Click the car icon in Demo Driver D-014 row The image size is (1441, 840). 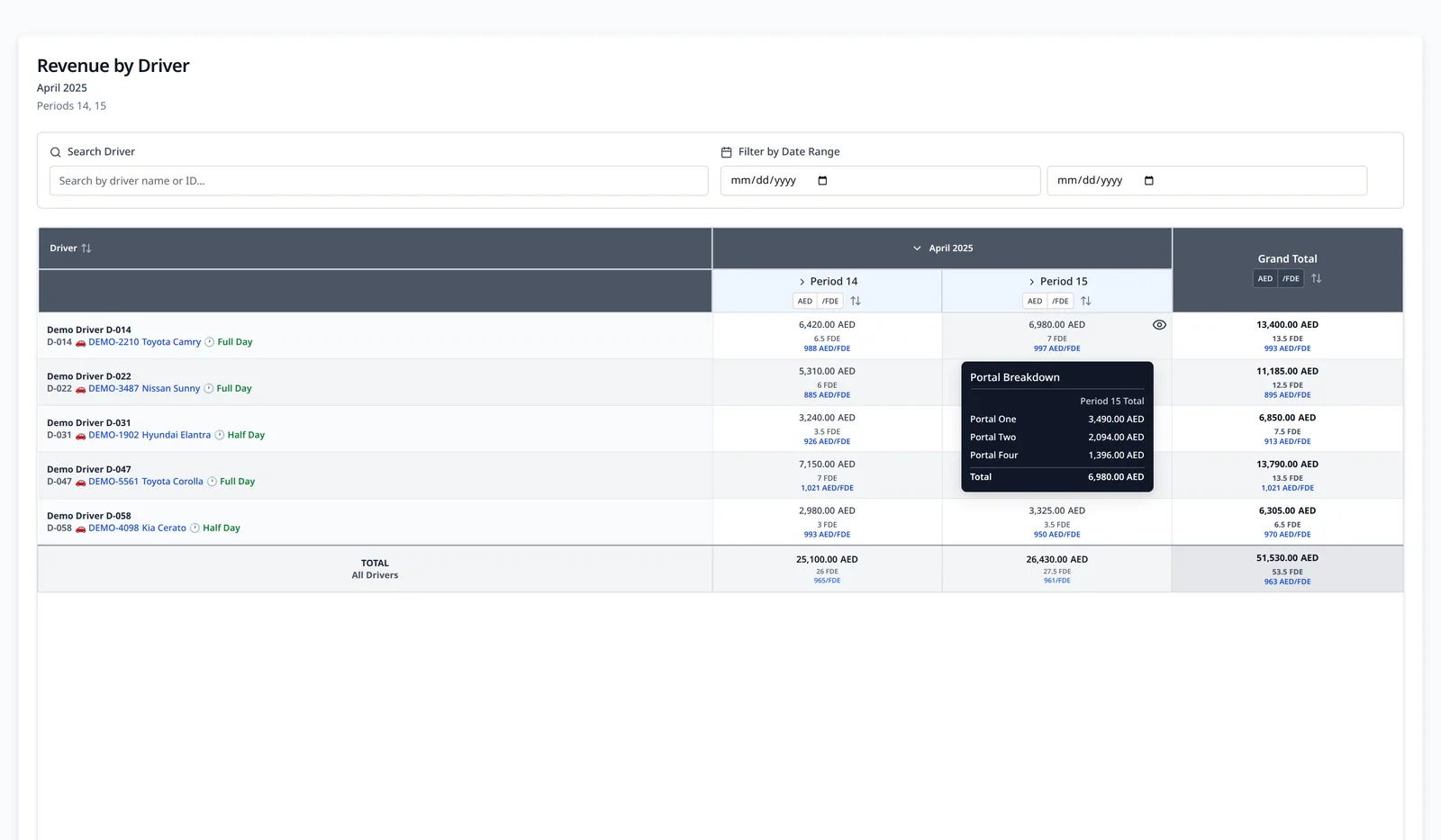point(80,343)
